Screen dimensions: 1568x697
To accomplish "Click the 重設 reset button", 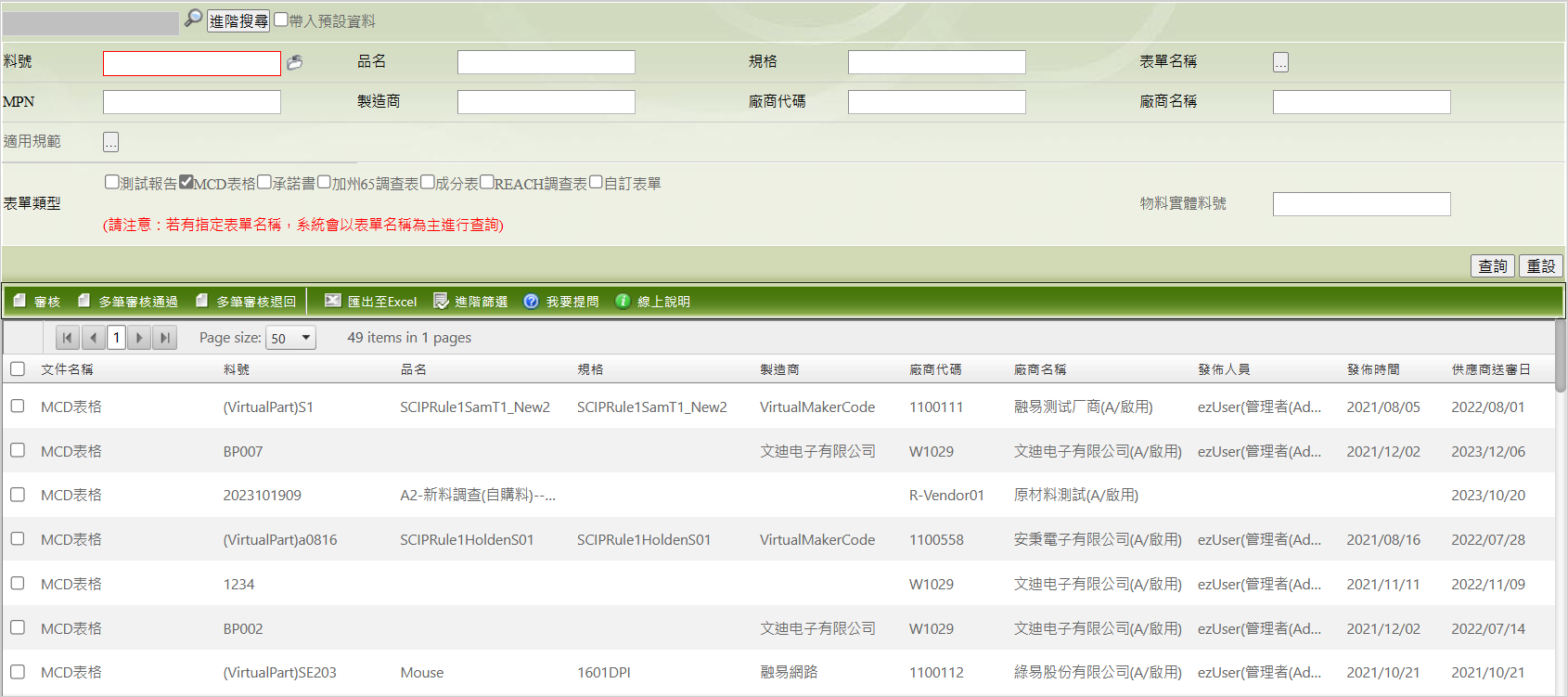I will coord(1541,266).
